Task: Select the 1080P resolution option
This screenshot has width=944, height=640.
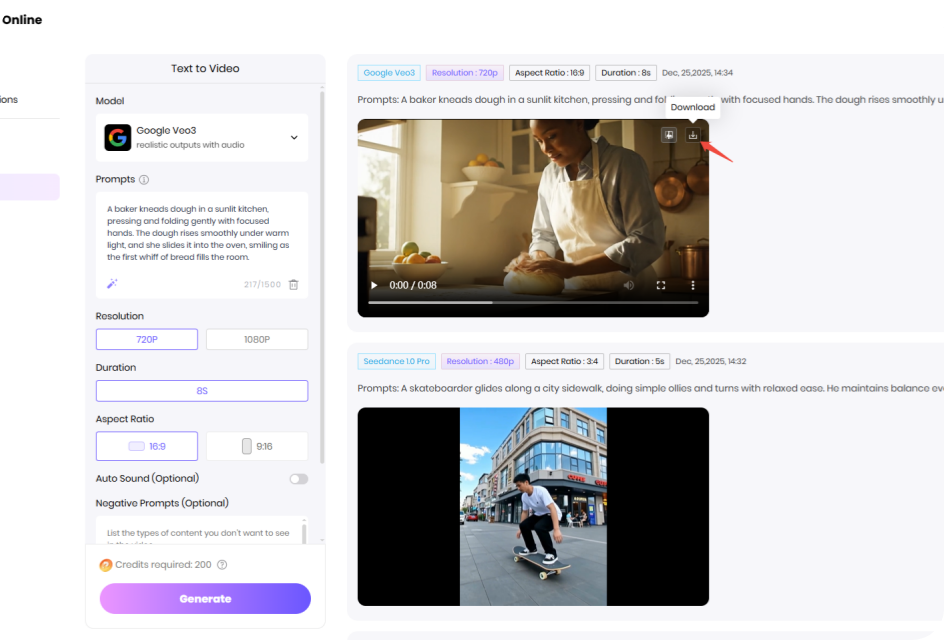Action: 257,340
